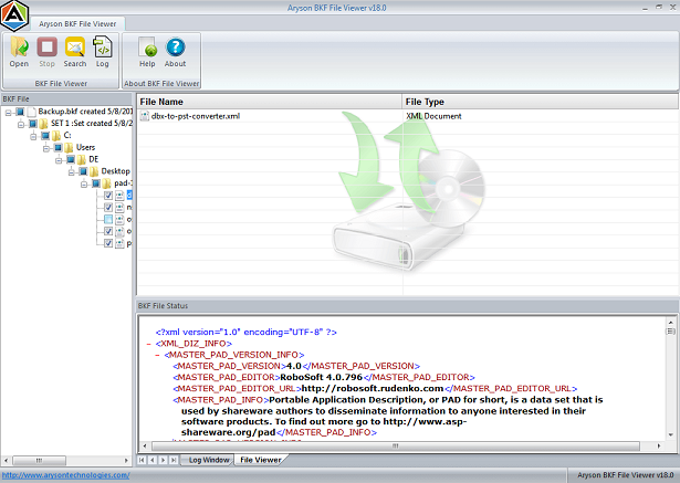The width and height of the screenshot is (680, 483).
Task: Collapse the C: drive node
Action: 33,136
